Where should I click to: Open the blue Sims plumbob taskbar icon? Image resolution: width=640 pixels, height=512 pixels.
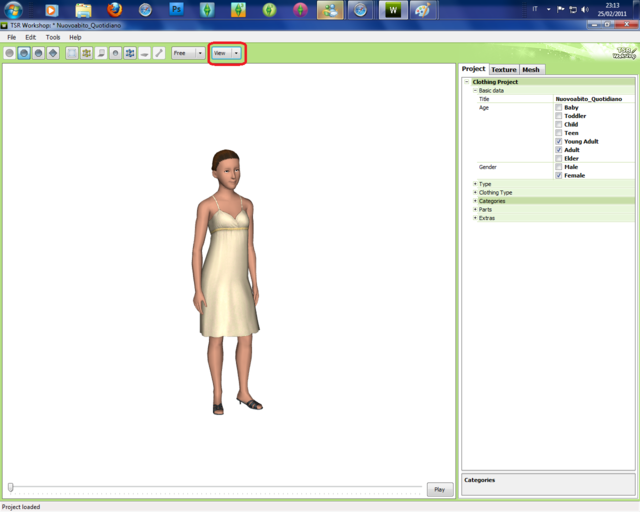coord(207,10)
